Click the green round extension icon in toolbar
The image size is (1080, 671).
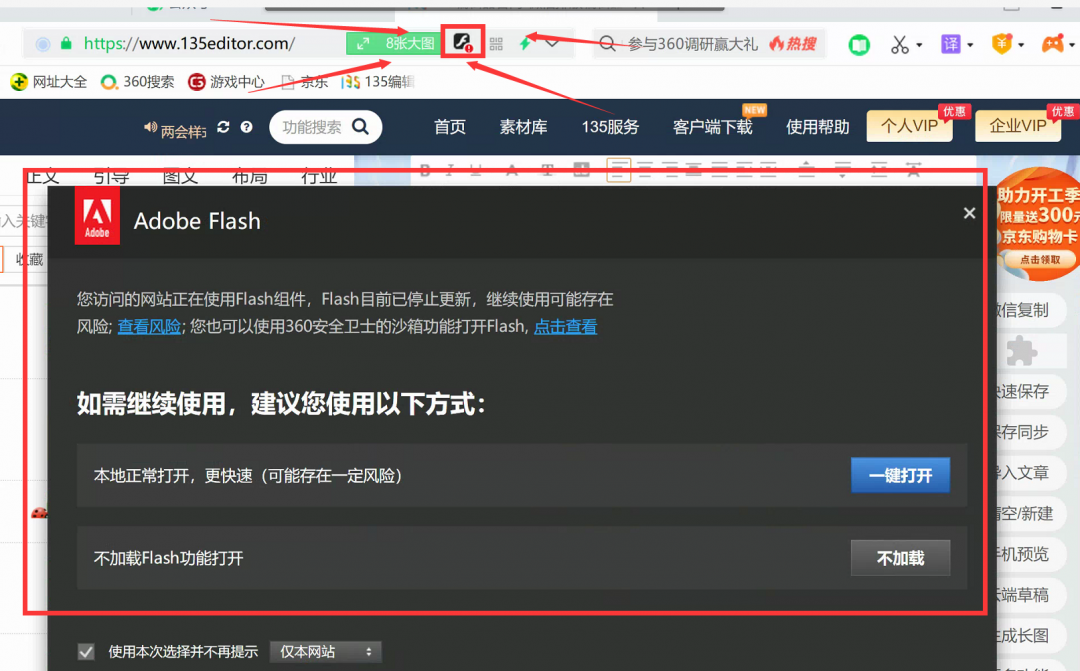[859, 45]
